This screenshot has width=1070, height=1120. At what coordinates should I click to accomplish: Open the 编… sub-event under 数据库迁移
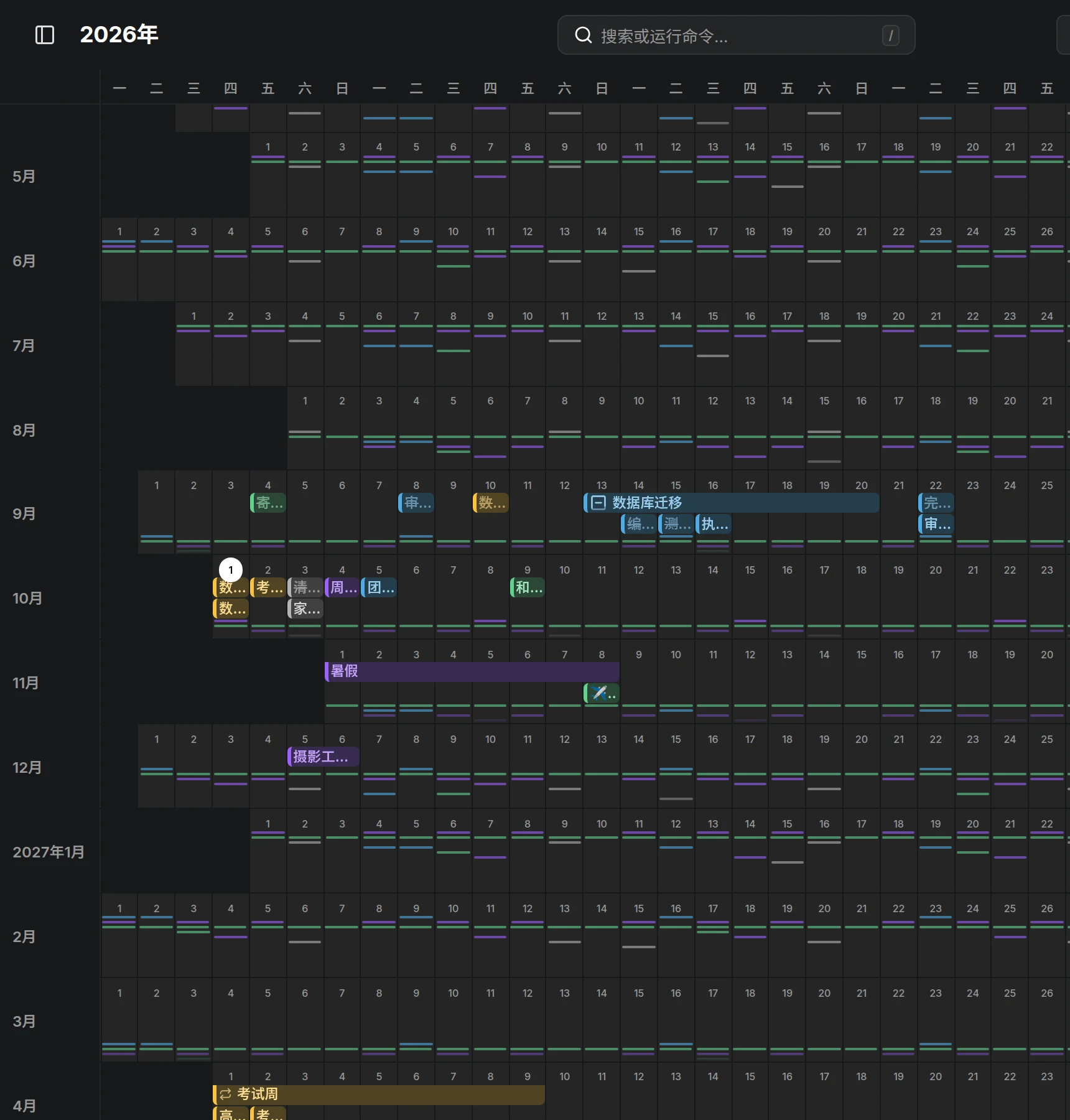[639, 524]
